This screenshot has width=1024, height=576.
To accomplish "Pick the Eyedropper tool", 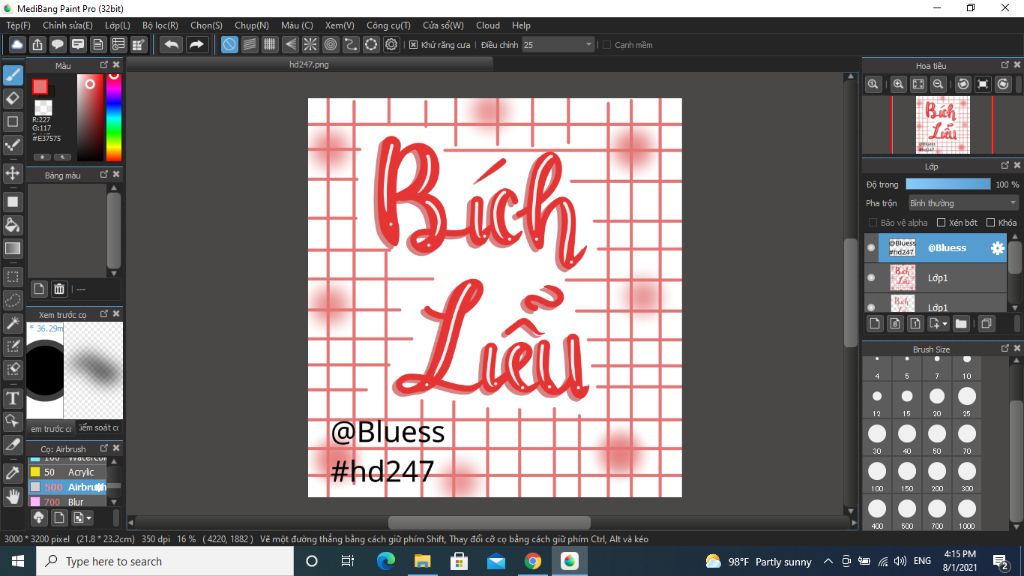I will pos(12,473).
